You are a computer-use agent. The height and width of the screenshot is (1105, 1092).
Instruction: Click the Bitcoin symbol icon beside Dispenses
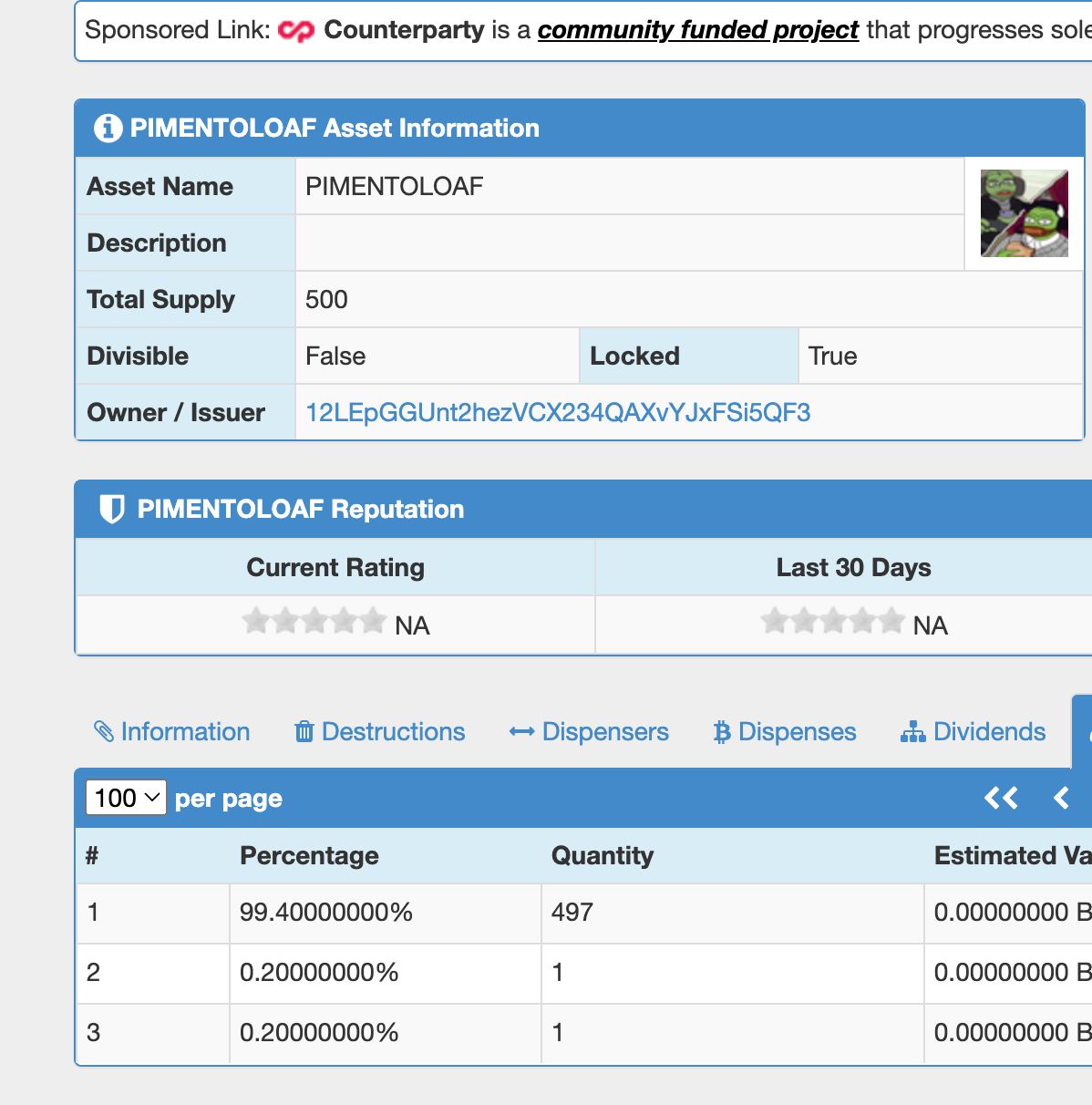(722, 732)
